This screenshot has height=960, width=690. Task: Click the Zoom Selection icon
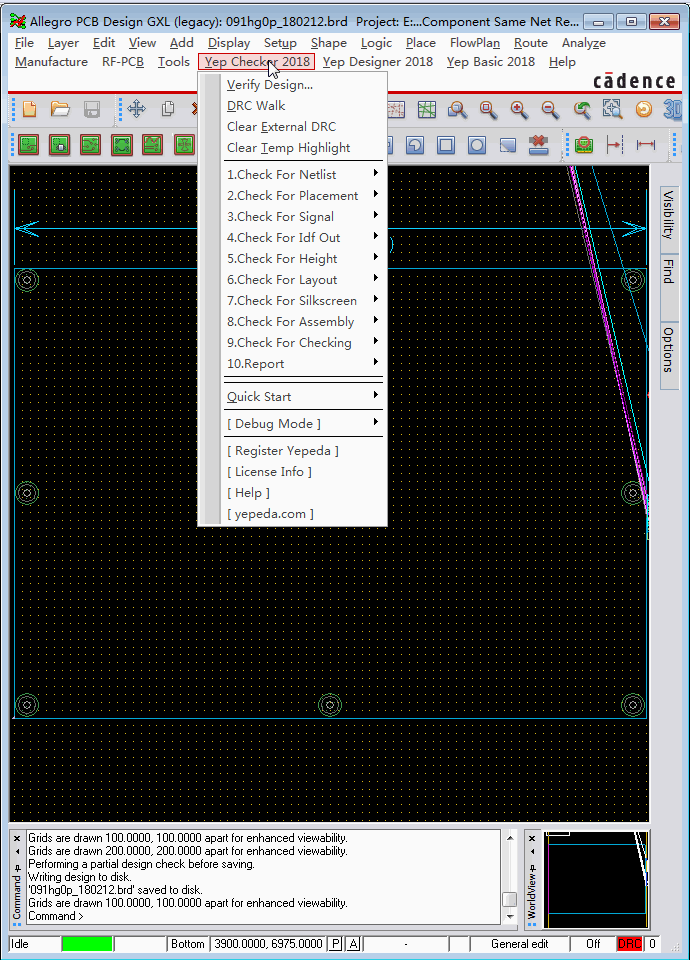[612, 110]
